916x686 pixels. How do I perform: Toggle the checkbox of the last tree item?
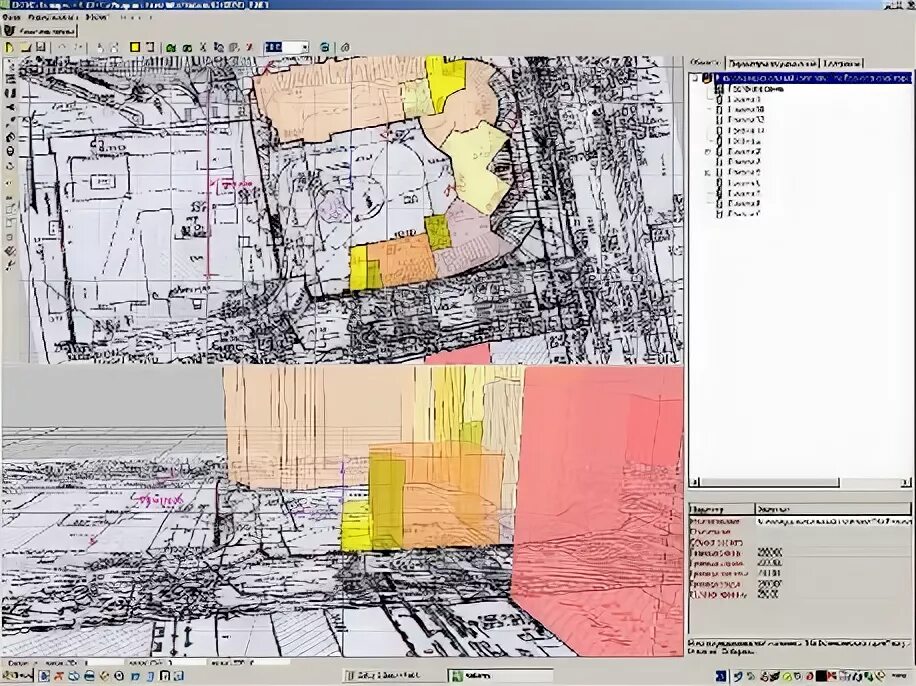point(719,213)
